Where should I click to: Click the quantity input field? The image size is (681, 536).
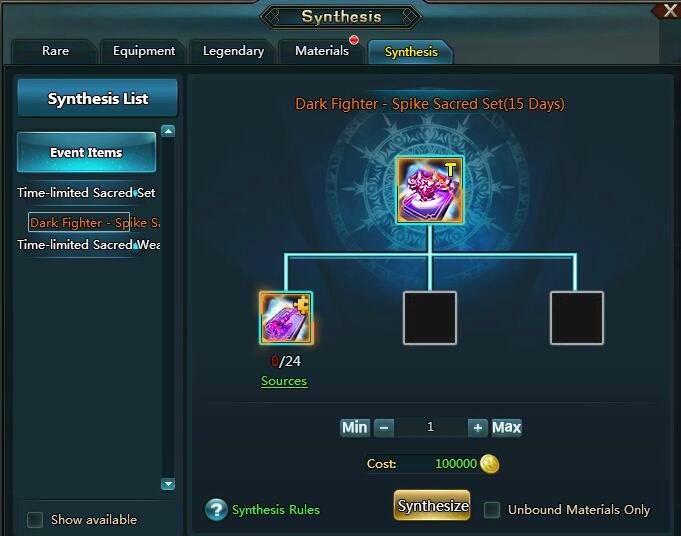[430, 427]
